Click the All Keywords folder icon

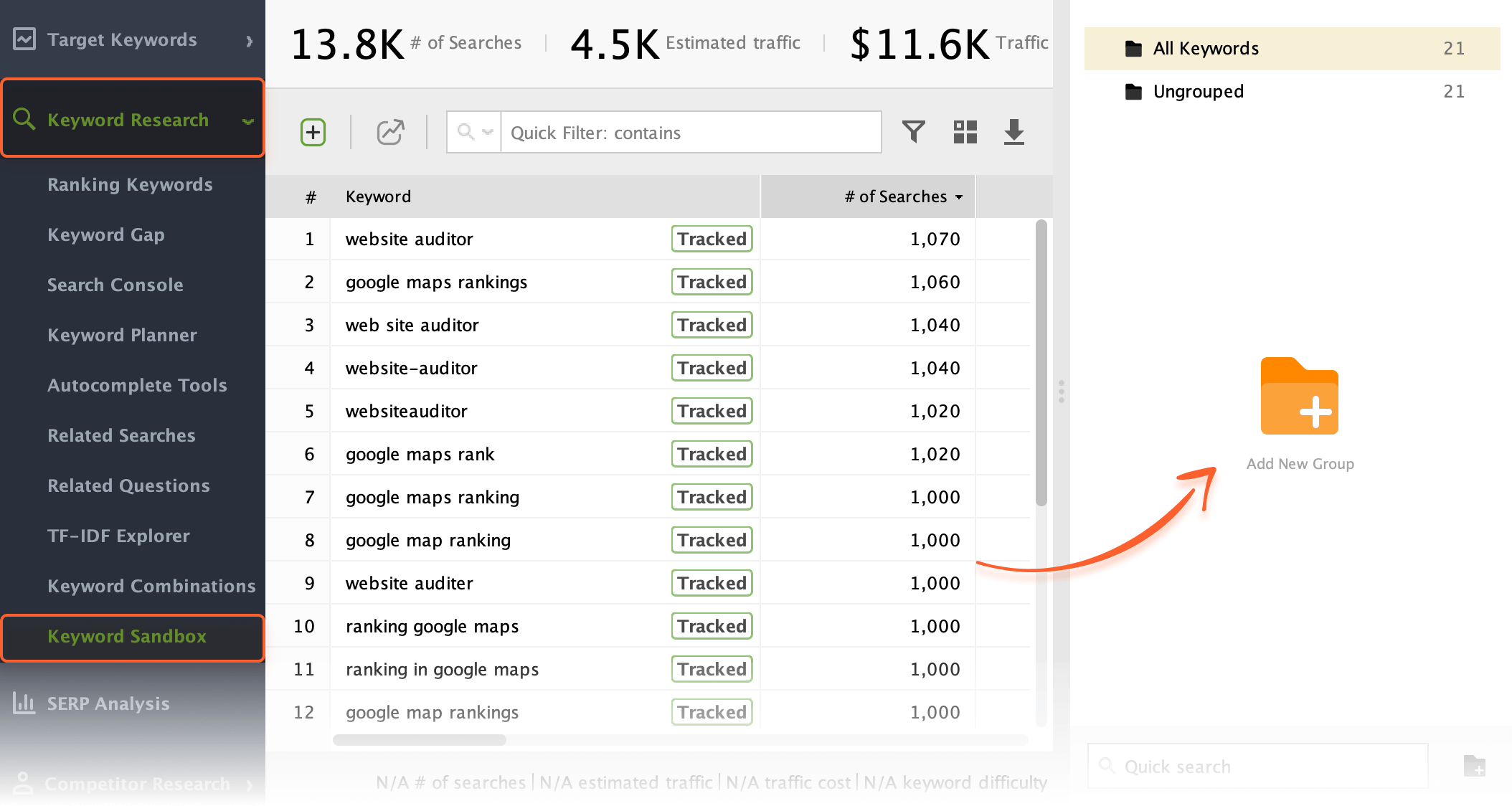pos(1133,48)
